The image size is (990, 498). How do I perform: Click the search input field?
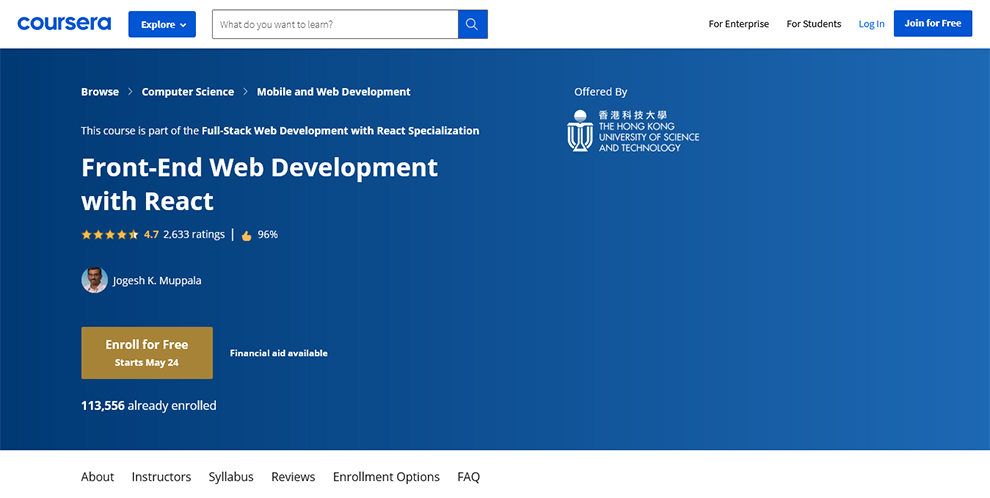click(335, 24)
